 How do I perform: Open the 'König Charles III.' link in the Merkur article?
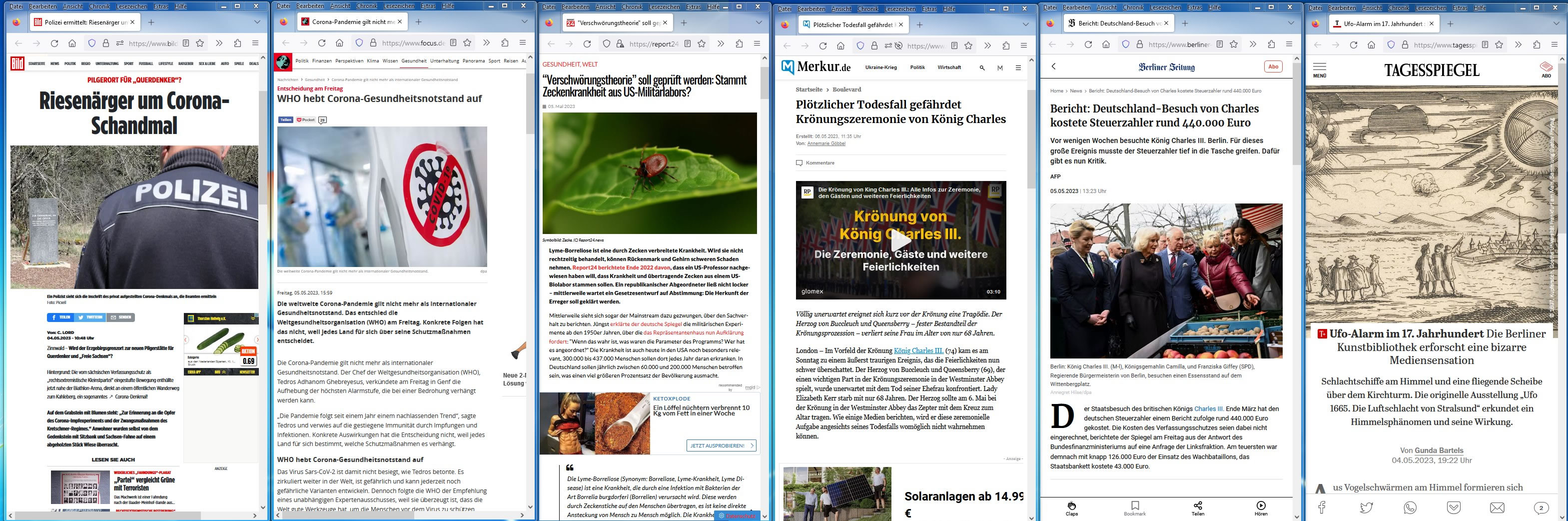pos(918,350)
